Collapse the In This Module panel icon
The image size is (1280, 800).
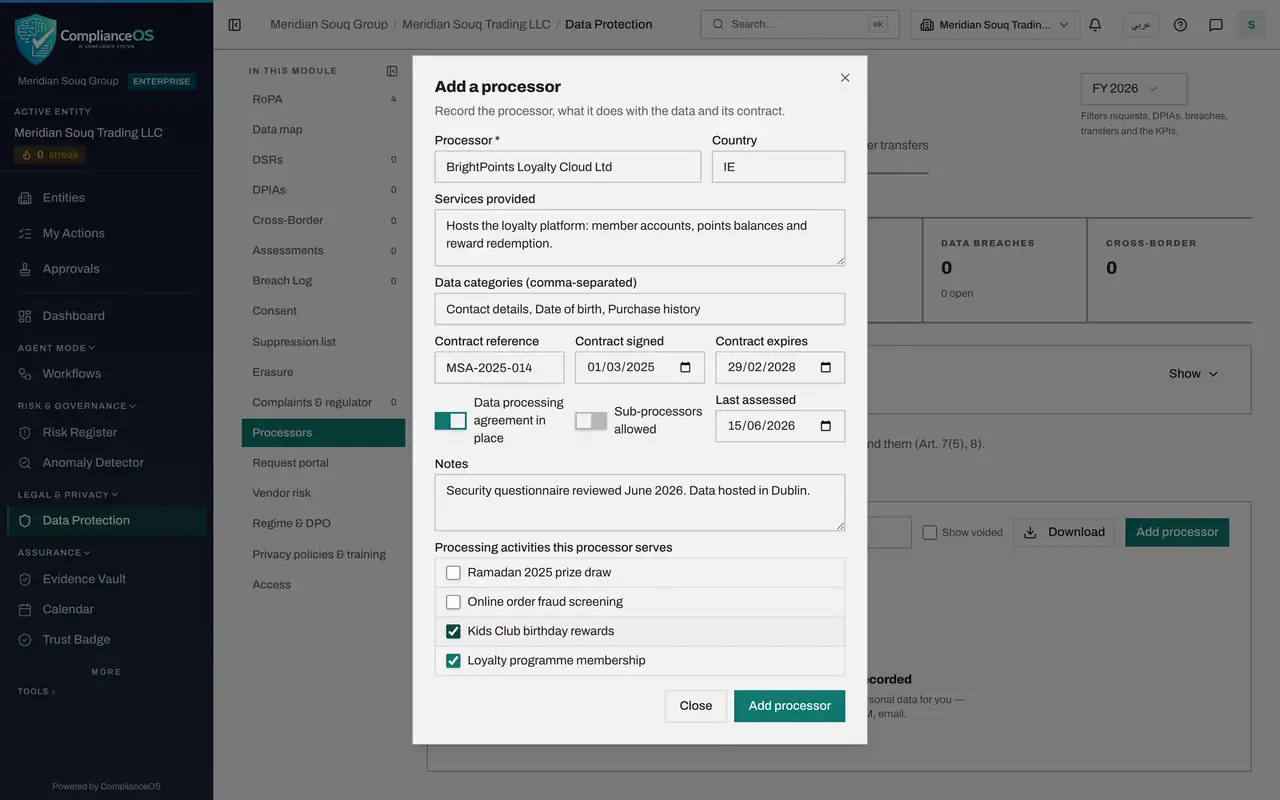click(392, 71)
